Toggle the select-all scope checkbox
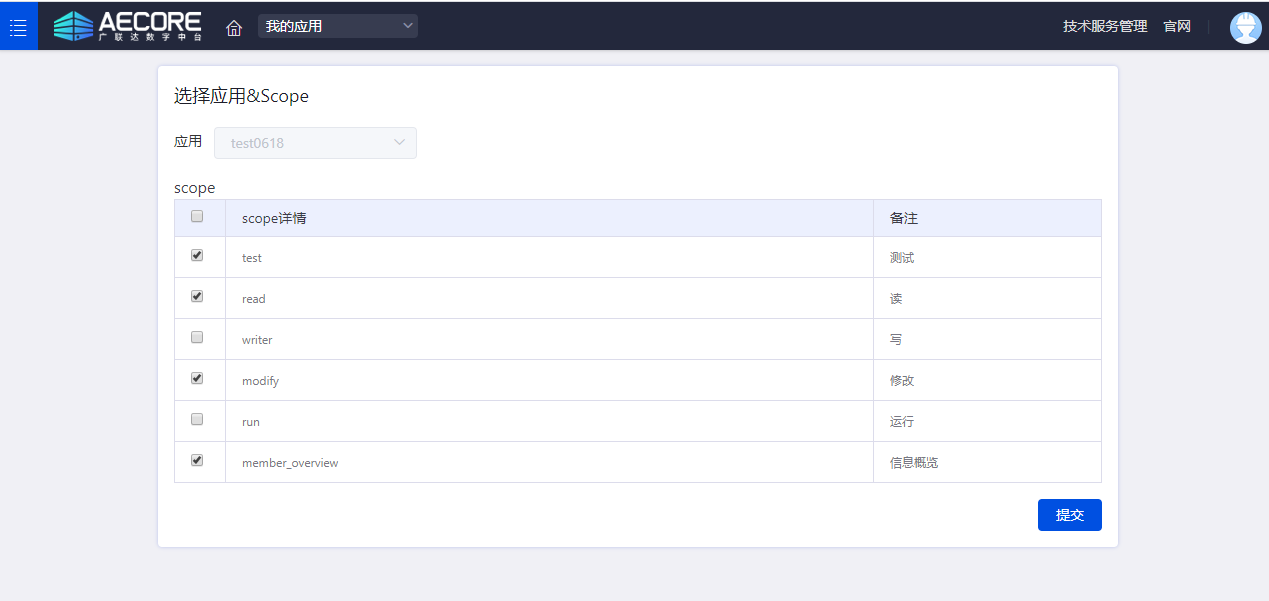 click(x=197, y=216)
